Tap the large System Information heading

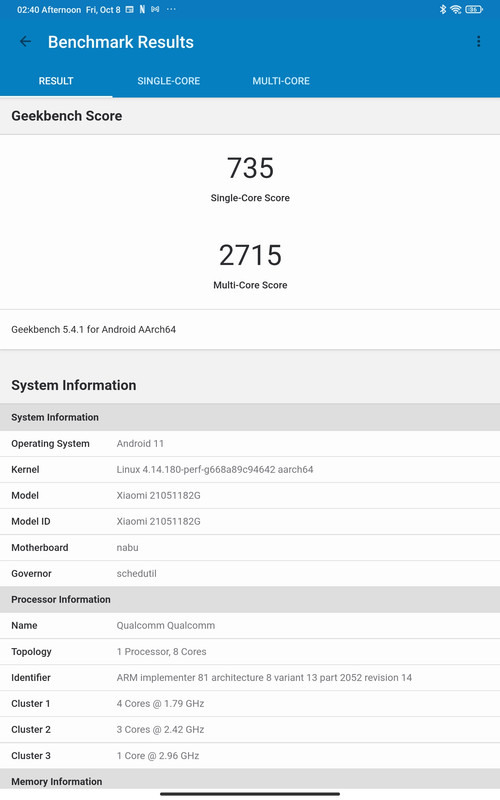click(x=74, y=385)
